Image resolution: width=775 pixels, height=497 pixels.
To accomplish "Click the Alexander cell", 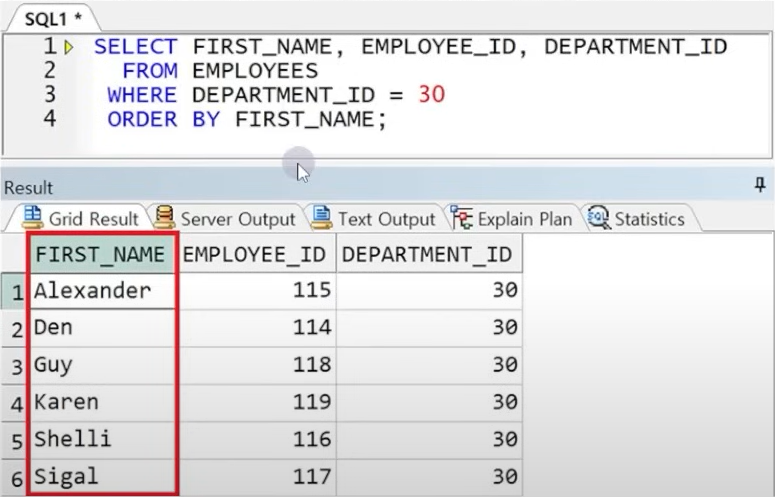I will coord(103,291).
